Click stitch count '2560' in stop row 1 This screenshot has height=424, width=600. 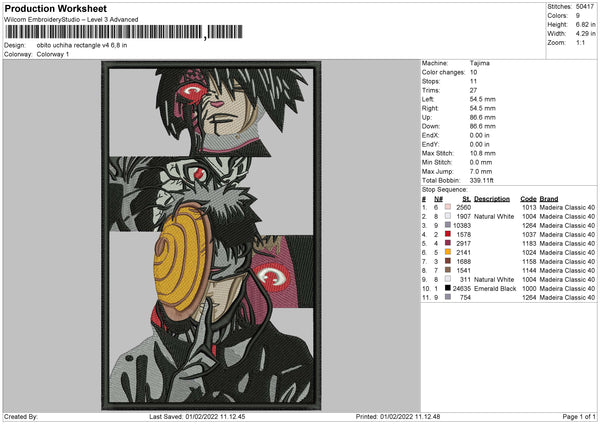pos(463,207)
